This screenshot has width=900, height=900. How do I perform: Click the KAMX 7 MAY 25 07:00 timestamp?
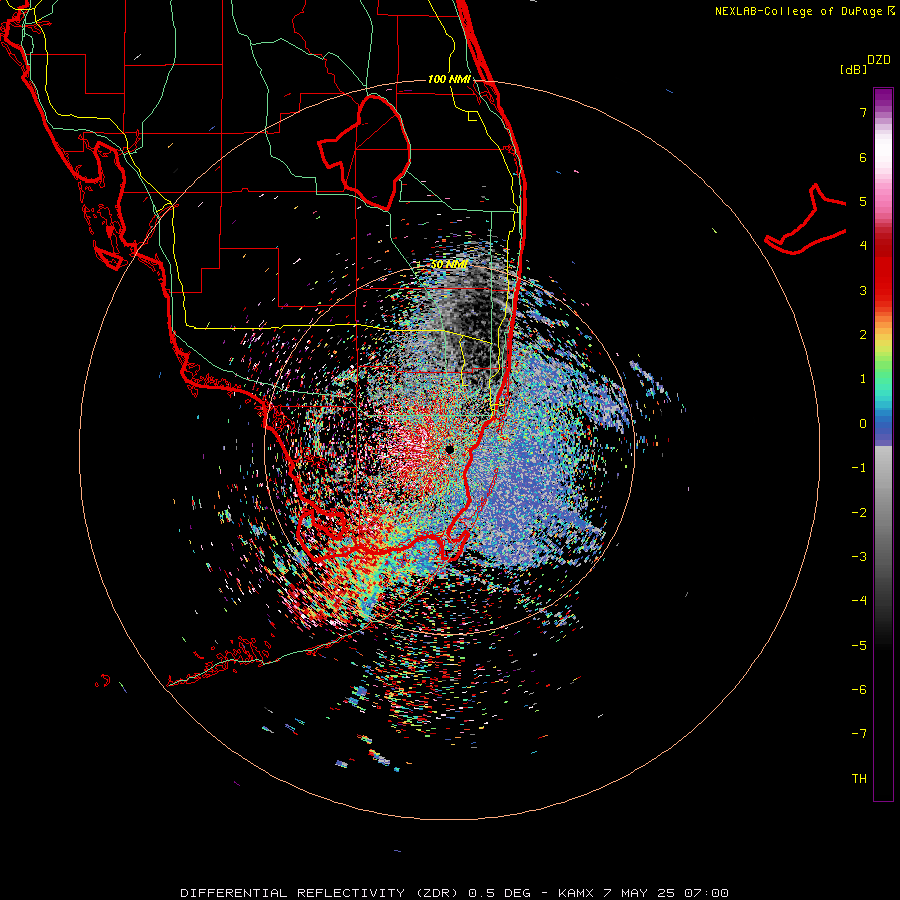click(x=643, y=893)
